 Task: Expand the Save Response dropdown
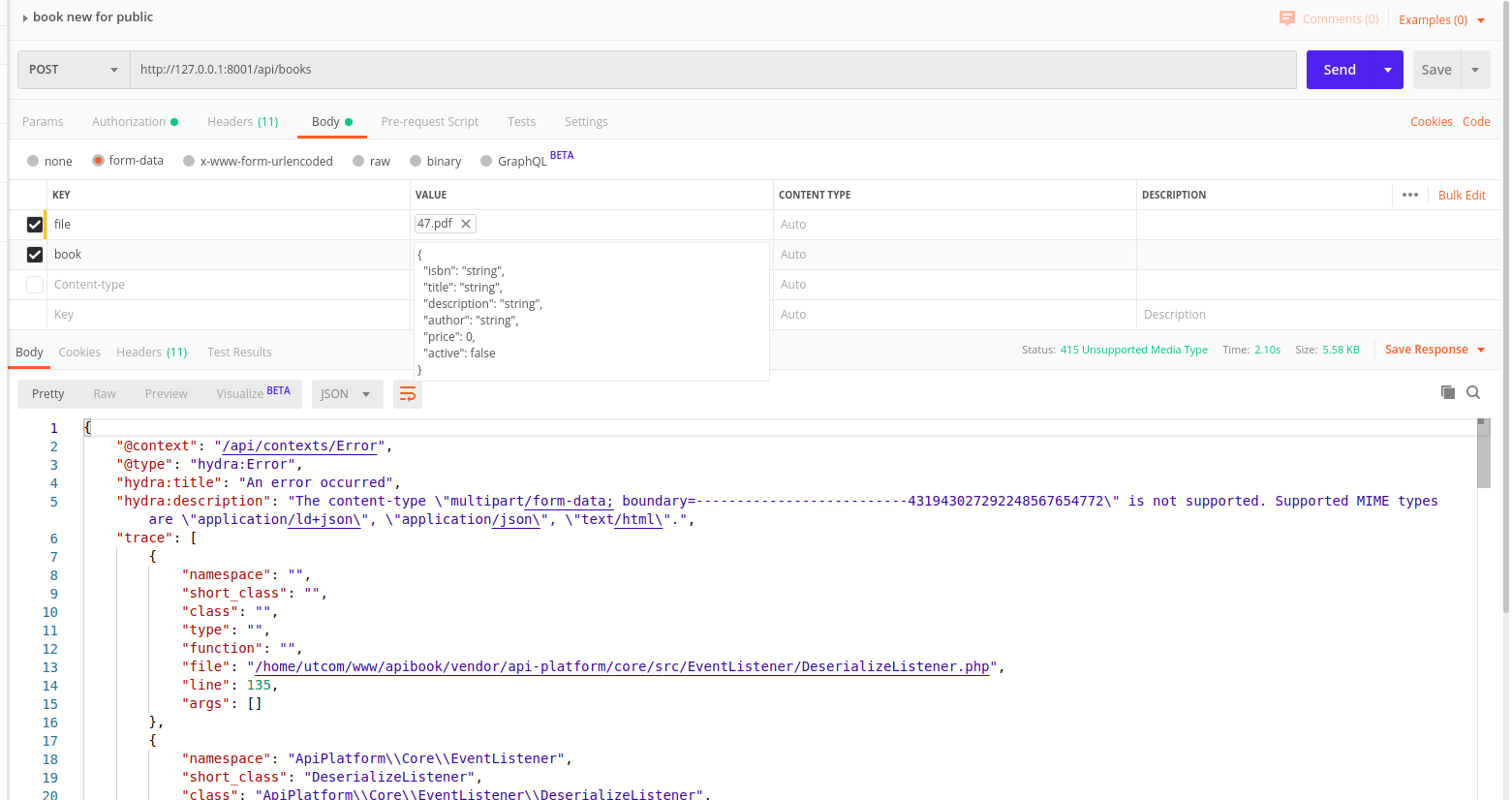tap(1435, 350)
